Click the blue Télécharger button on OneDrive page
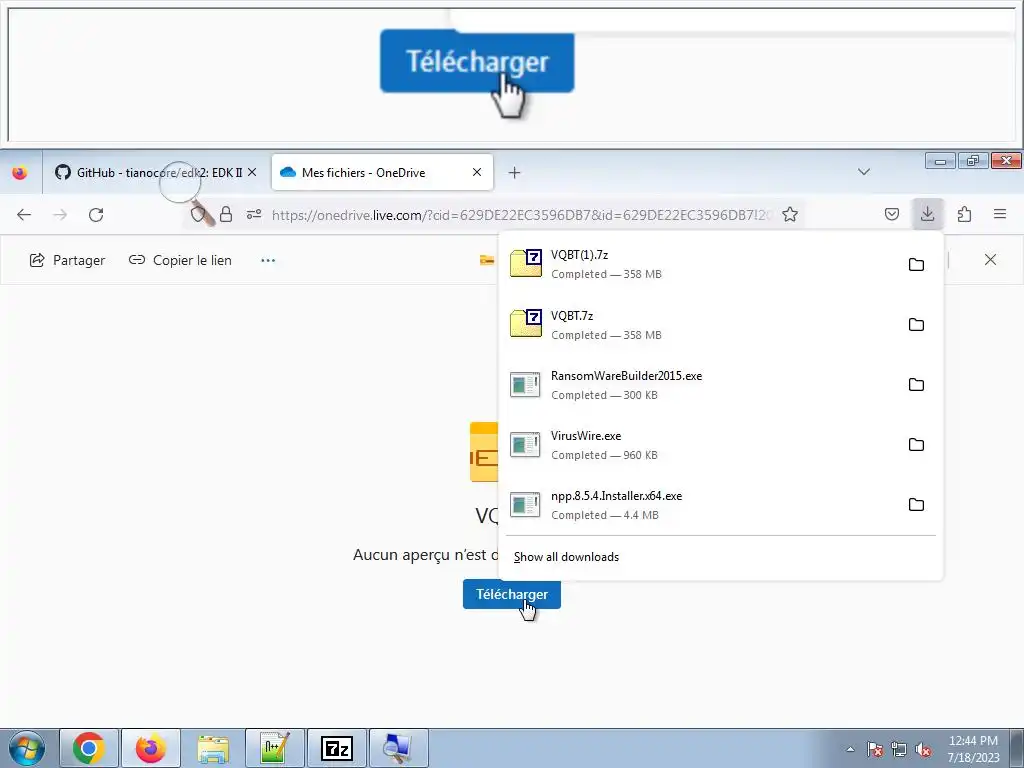Viewport: 1024px width, 768px height. point(511,594)
